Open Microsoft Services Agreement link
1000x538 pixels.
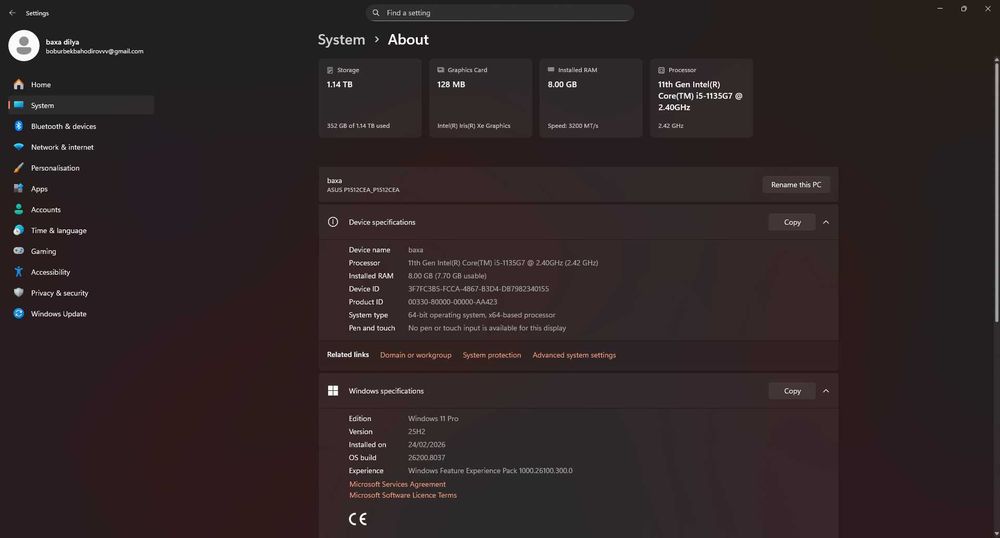click(x=397, y=484)
